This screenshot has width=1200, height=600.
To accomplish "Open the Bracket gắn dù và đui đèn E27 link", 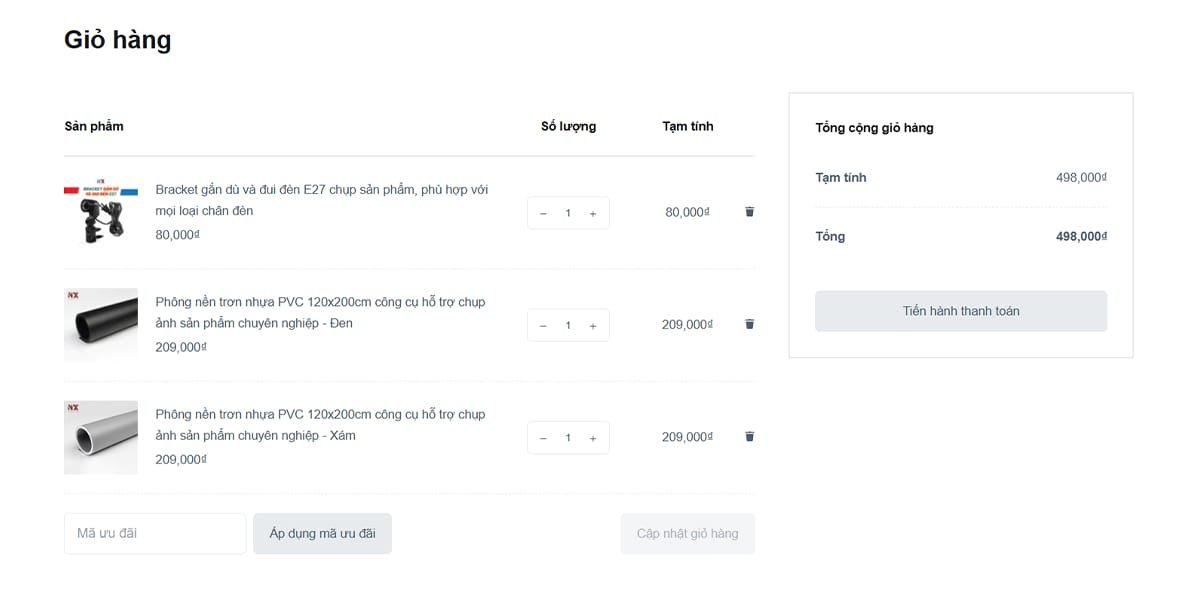I will tap(322, 200).
